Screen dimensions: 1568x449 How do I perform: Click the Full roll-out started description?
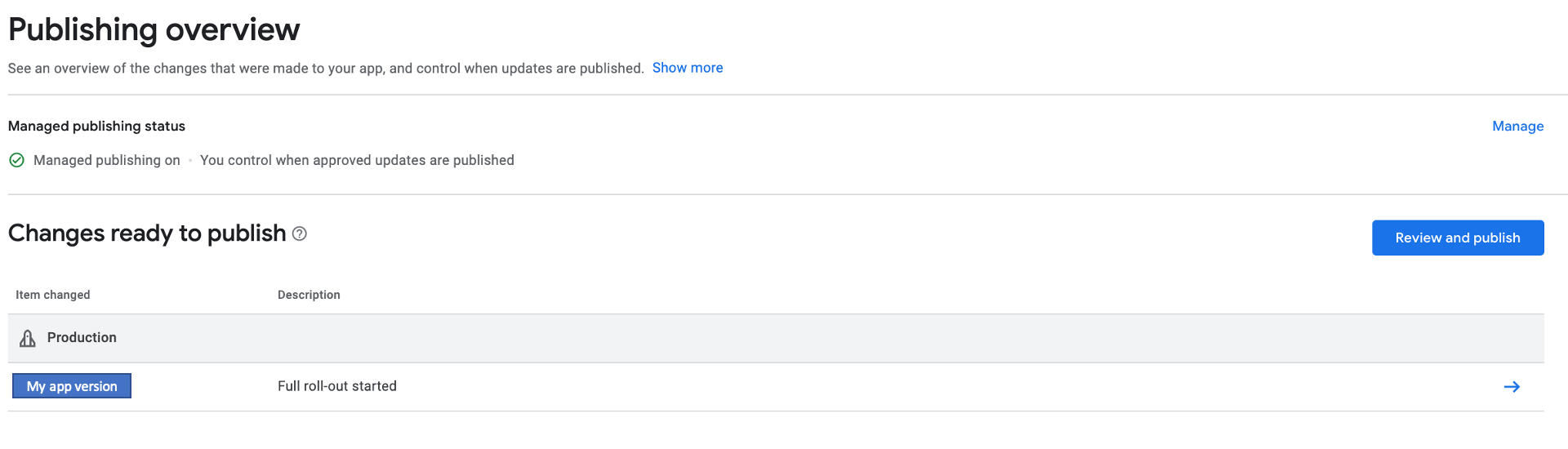click(337, 386)
